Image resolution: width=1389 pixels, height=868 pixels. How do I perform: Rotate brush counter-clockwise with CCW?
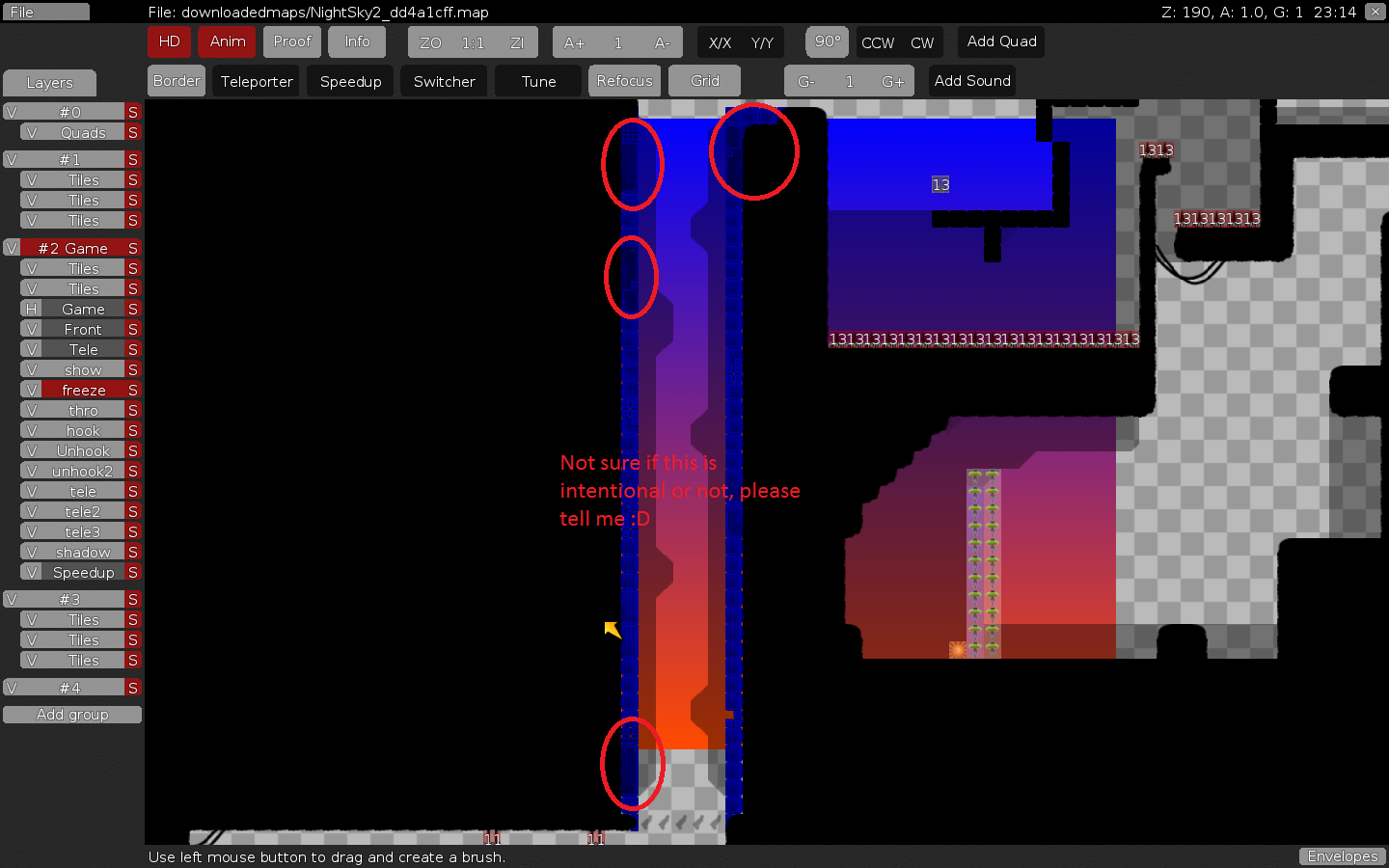coord(877,42)
